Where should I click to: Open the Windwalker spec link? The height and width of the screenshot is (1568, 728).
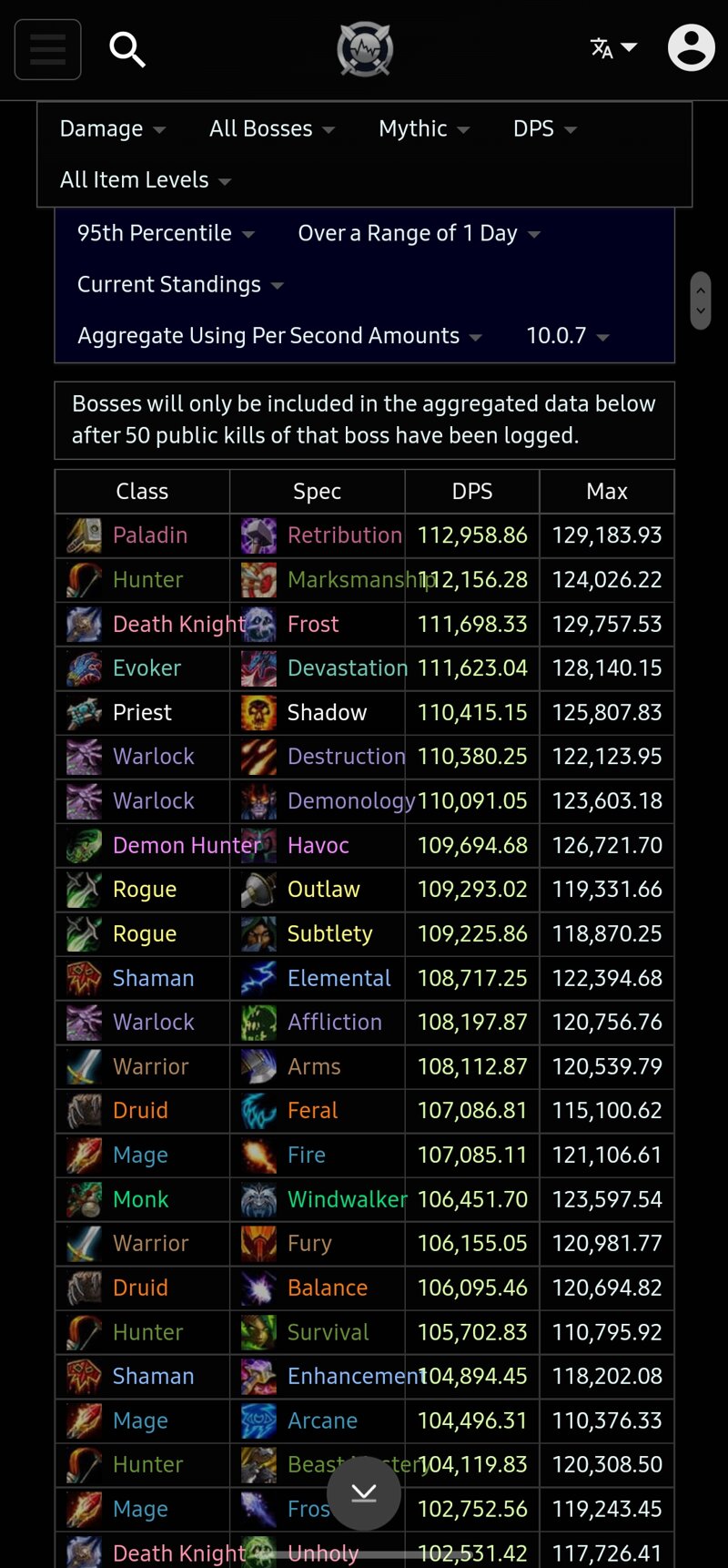(x=347, y=1200)
